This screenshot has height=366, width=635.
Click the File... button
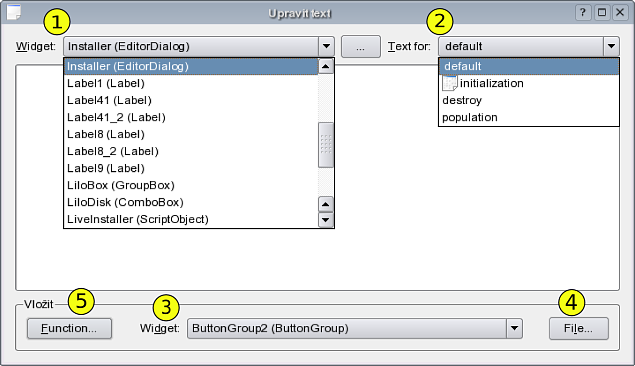click(x=579, y=328)
